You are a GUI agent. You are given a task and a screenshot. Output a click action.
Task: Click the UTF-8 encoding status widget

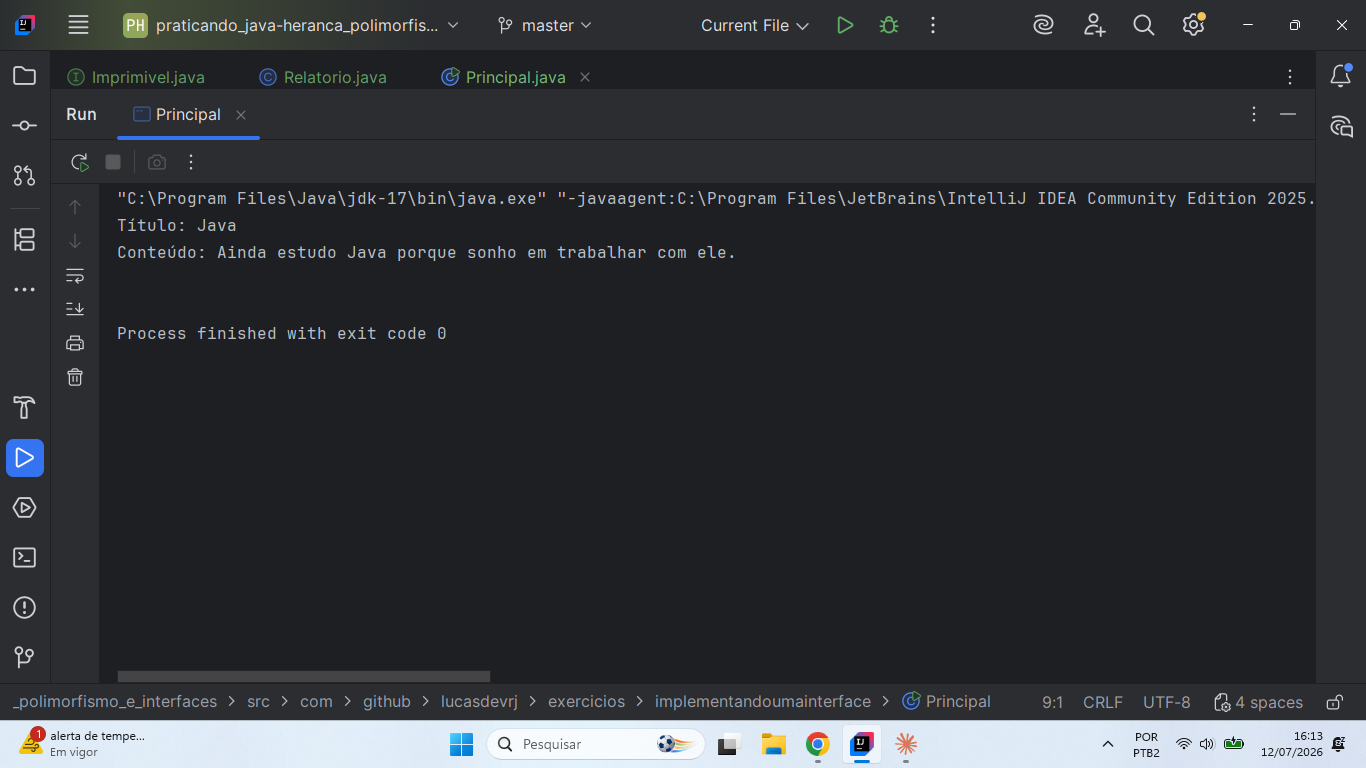point(1167,702)
